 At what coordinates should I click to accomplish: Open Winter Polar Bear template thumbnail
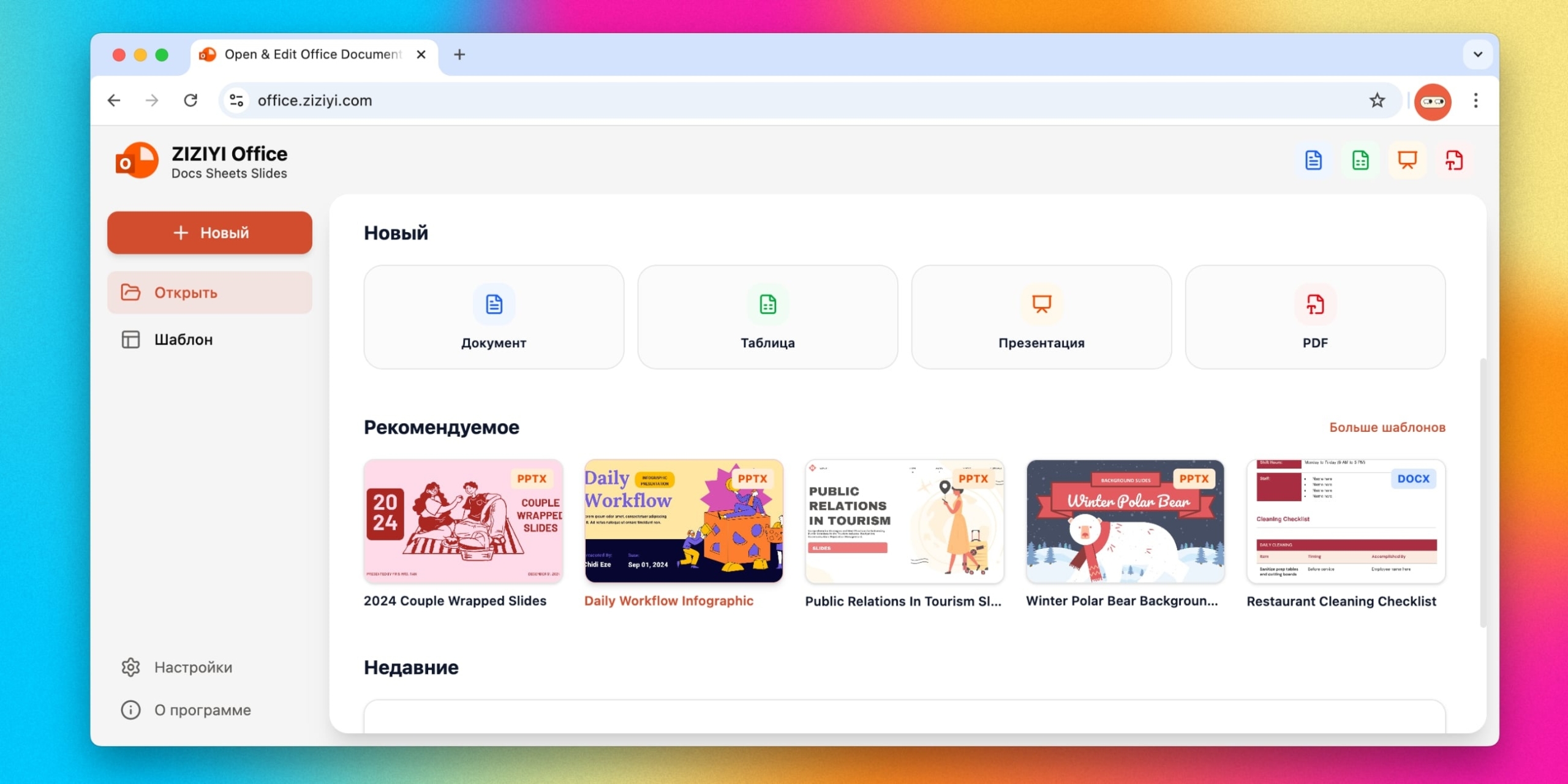pyautogui.click(x=1125, y=521)
